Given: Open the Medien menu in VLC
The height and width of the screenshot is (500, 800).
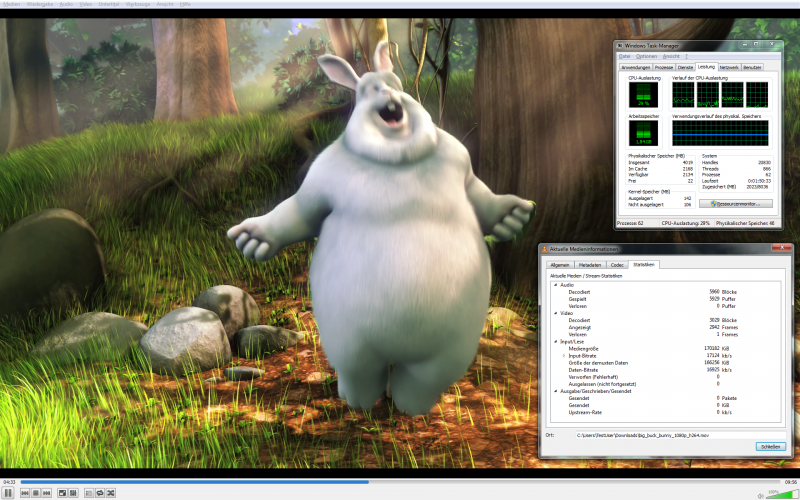Looking at the screenshot, I should pos(11,4).
